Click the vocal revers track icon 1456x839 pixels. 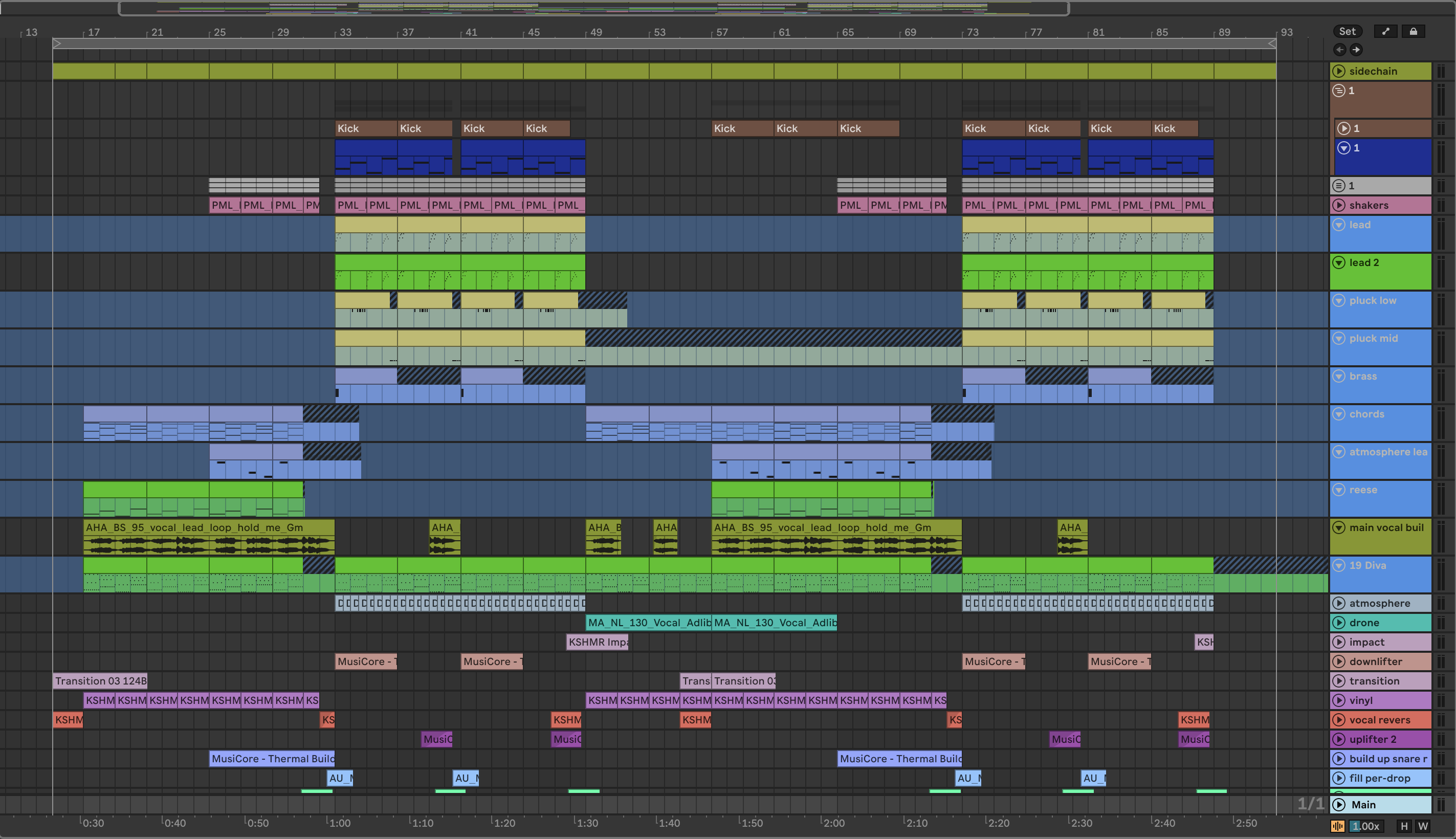pos(1339,720)
